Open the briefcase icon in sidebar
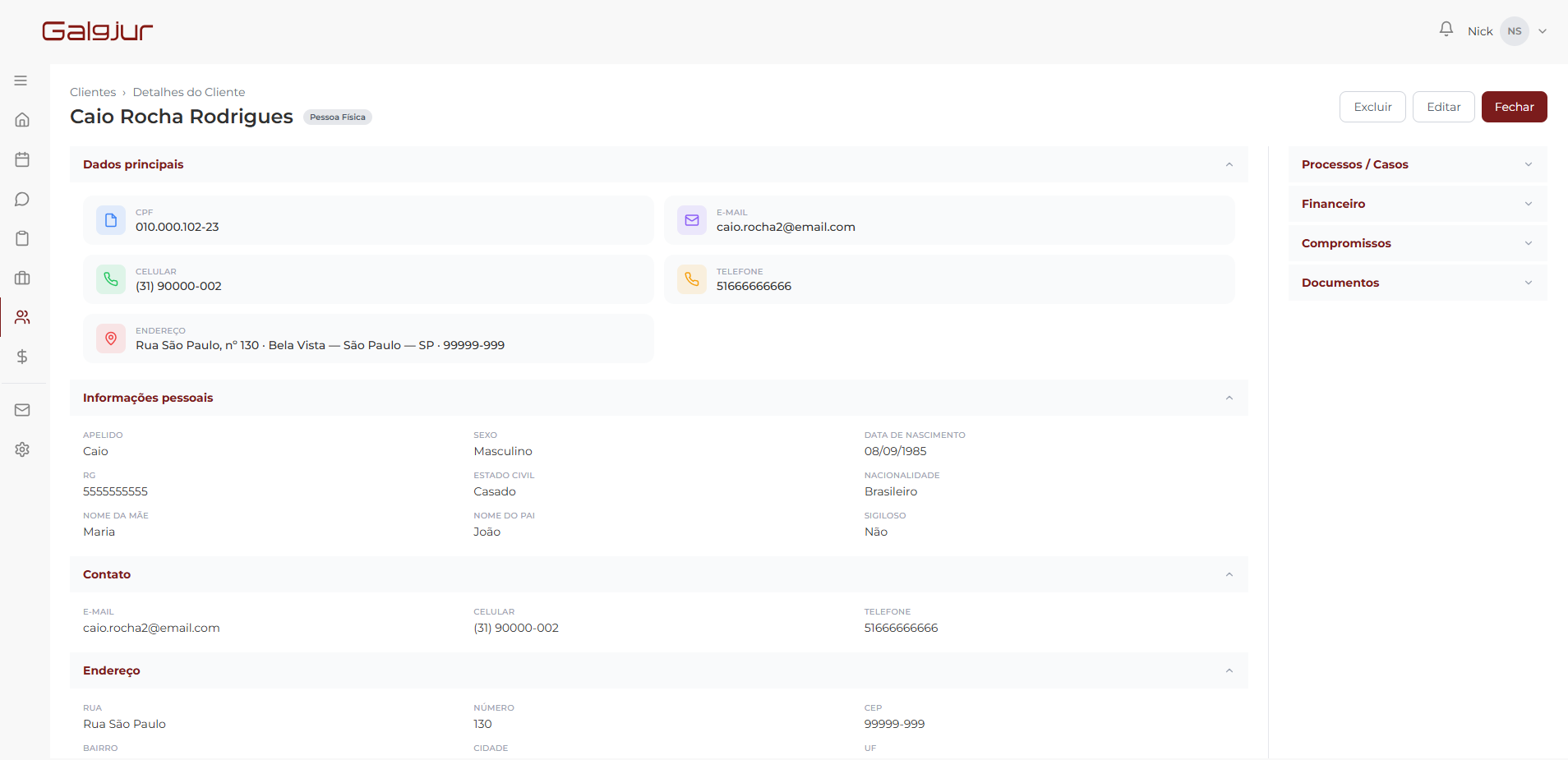1568x760 pixels. [22, 278]
